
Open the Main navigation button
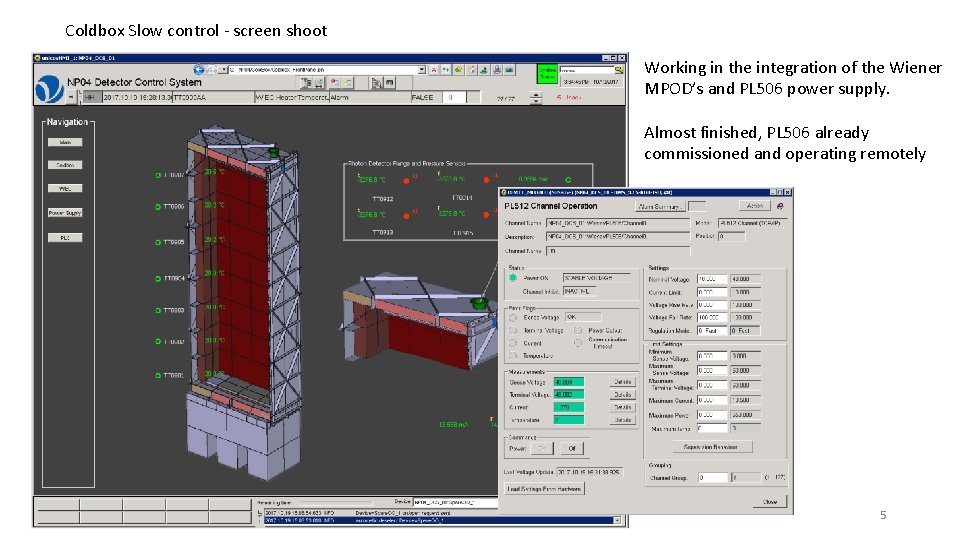[x=65, y=142]
